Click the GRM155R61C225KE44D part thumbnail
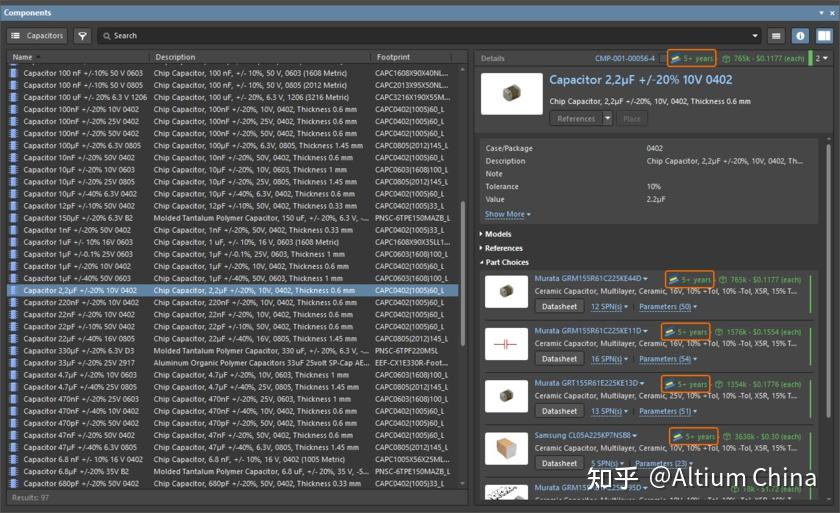 [506, 292]
